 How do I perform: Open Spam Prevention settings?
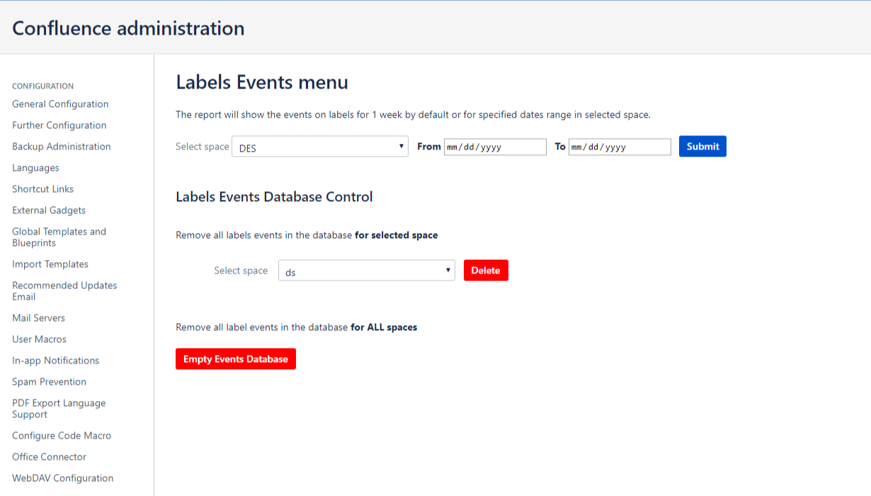[49, 382]
